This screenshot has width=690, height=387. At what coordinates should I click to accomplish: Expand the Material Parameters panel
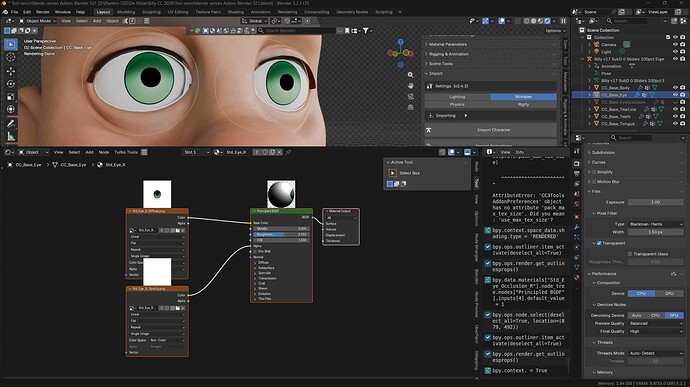(491, 44)
